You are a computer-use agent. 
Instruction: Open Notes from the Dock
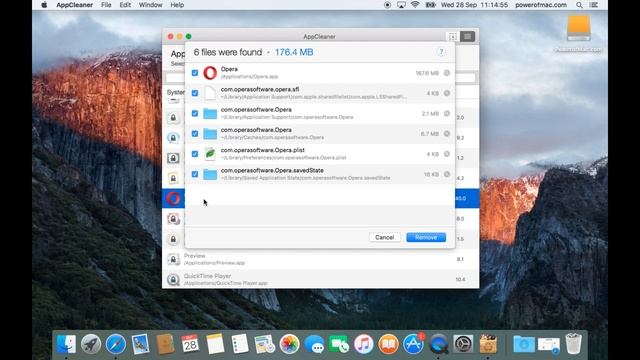point(215,344)
